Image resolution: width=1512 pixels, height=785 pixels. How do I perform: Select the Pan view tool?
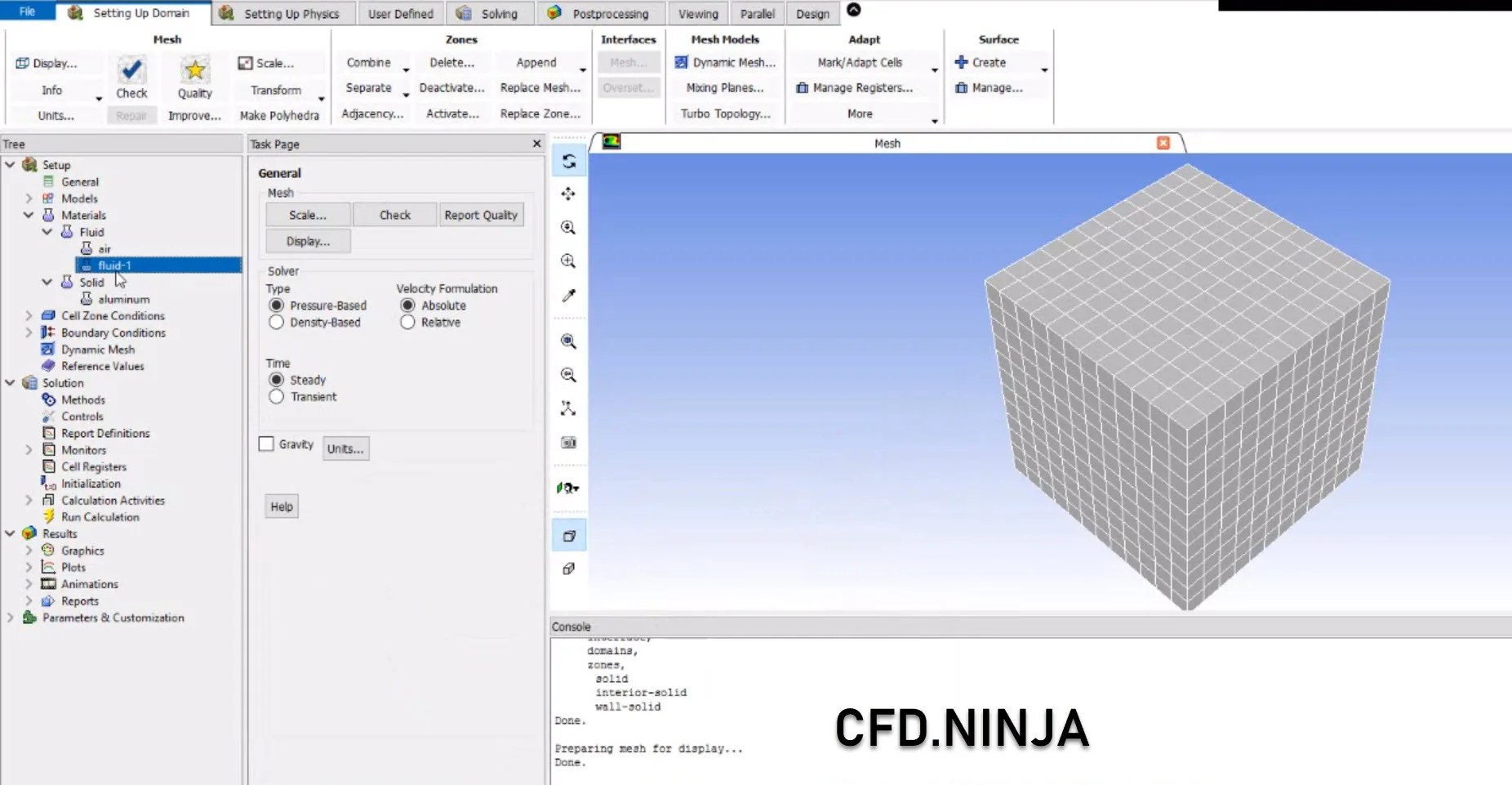click(569, 194)
